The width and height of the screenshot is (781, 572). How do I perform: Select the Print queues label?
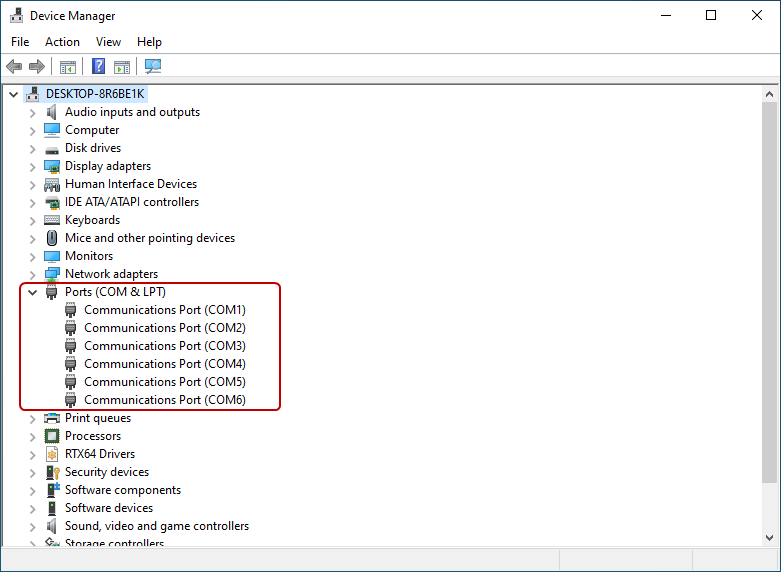(98, 418)
